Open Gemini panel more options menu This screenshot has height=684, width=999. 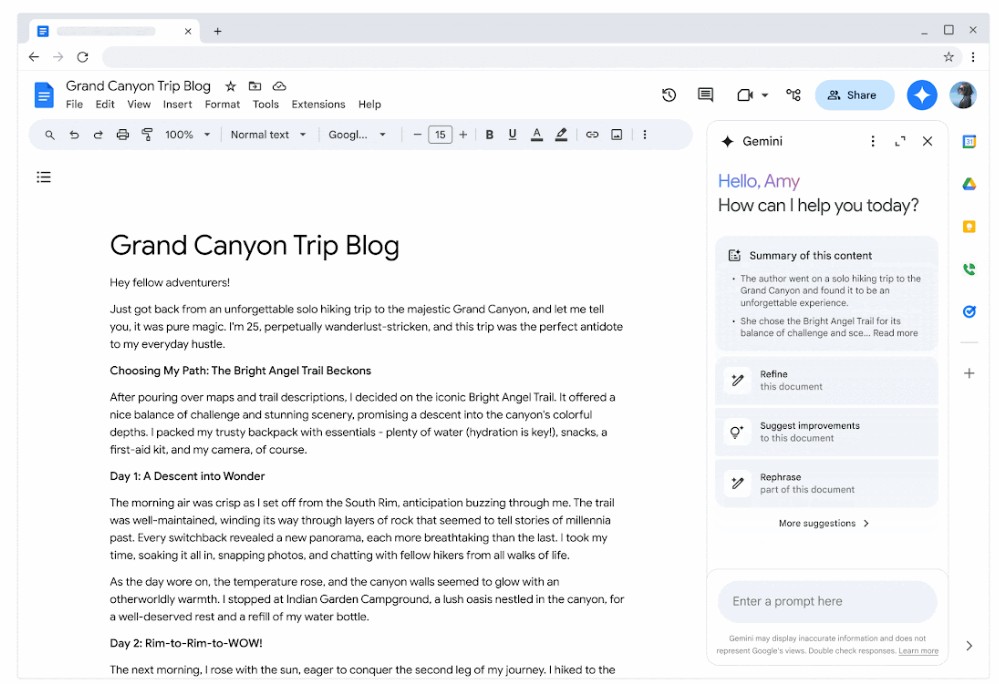(x=873, y=141)
